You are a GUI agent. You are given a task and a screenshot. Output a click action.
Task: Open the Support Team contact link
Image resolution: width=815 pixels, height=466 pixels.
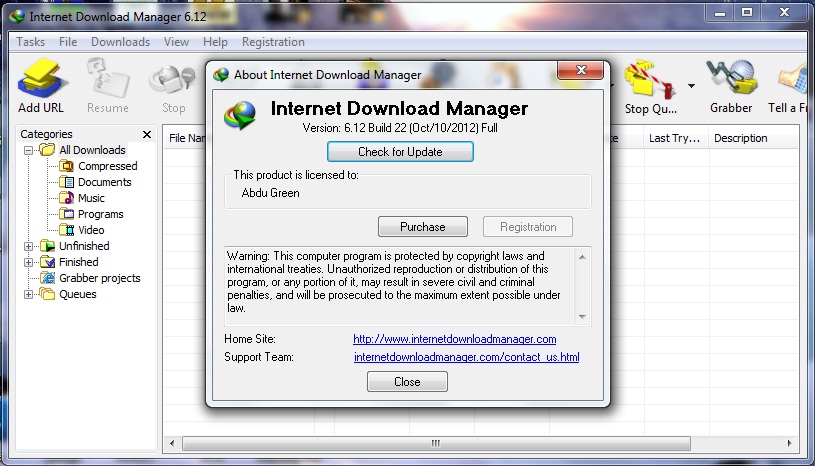(x=467, y=357)
